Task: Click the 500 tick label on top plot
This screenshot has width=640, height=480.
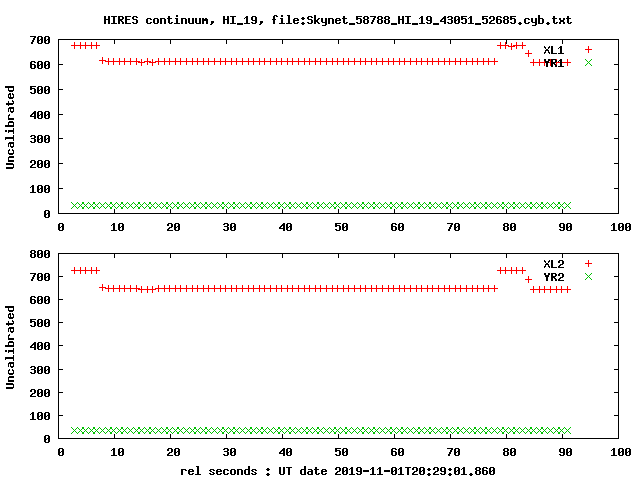Action: point(40,90)
